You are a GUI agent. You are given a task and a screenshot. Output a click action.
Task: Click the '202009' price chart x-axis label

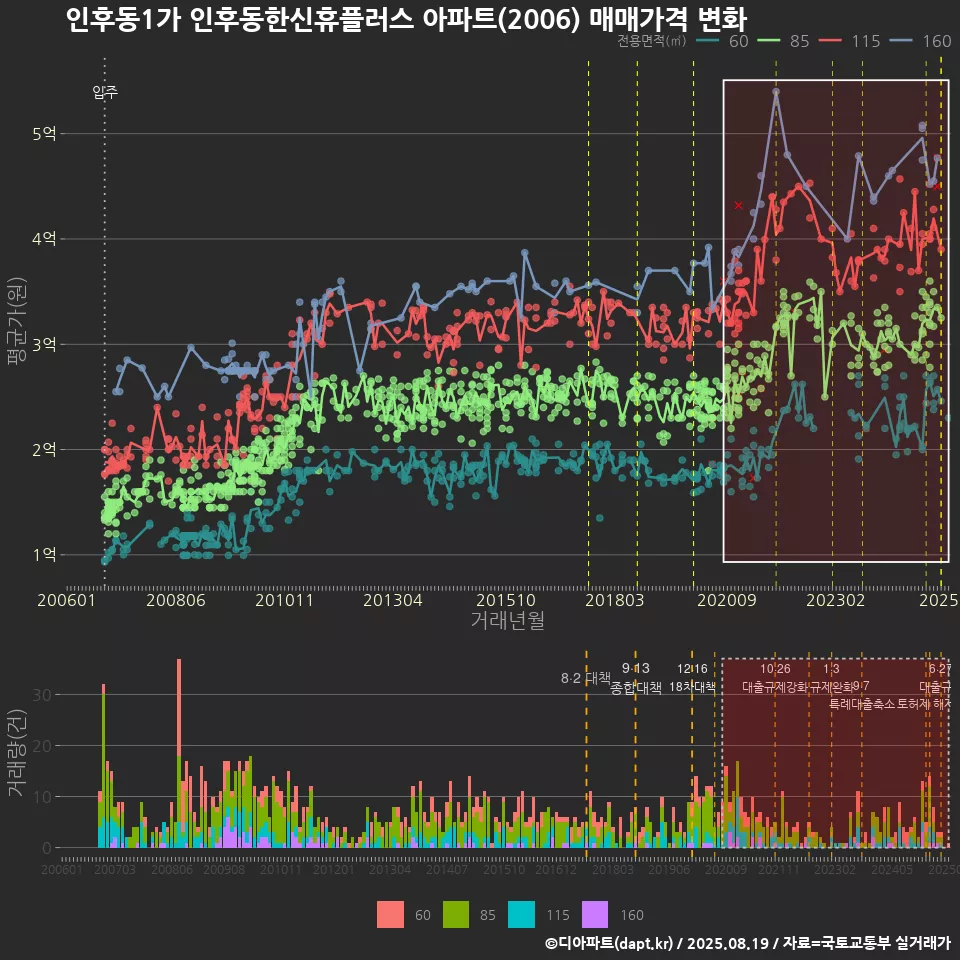tap(727, 600)
